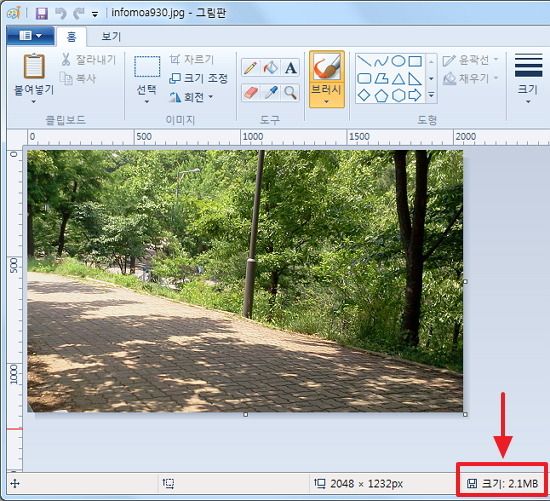Select the Triangle shape
The width and height of the screenshot is (550, 501).
pyautogui.click(x=398, y=79)
